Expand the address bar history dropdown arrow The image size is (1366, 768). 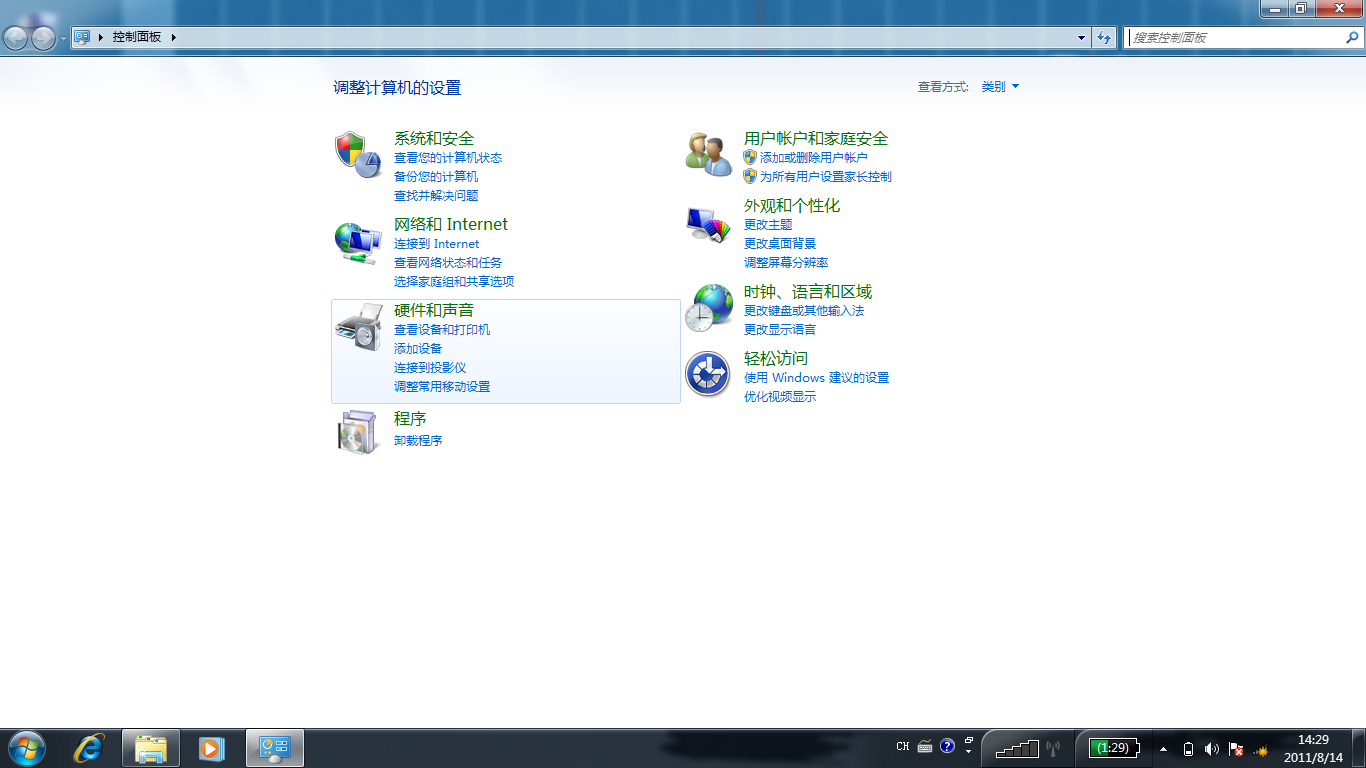click(1081, 38)
